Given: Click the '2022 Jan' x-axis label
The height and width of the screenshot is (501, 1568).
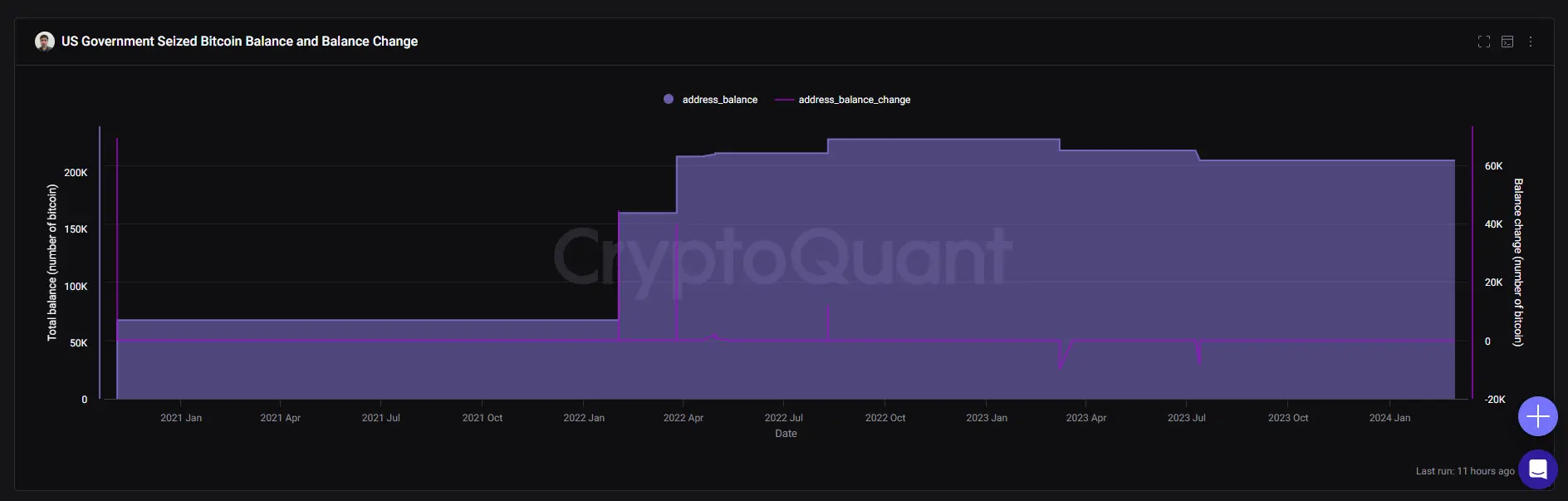Looking at the screenshot, I should coord(584,418).
